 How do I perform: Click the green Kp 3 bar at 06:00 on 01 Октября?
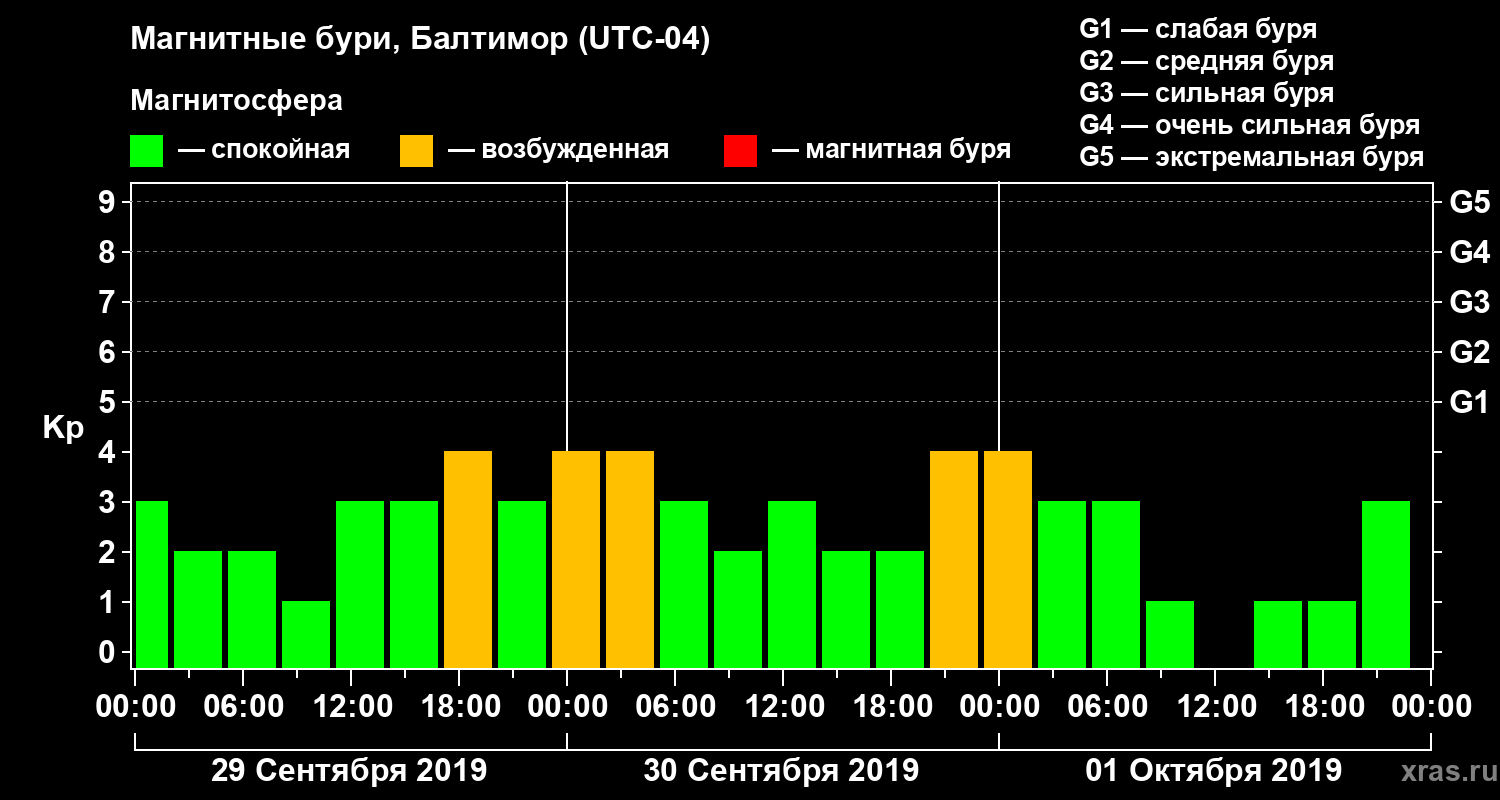(x=1116, y=584)
